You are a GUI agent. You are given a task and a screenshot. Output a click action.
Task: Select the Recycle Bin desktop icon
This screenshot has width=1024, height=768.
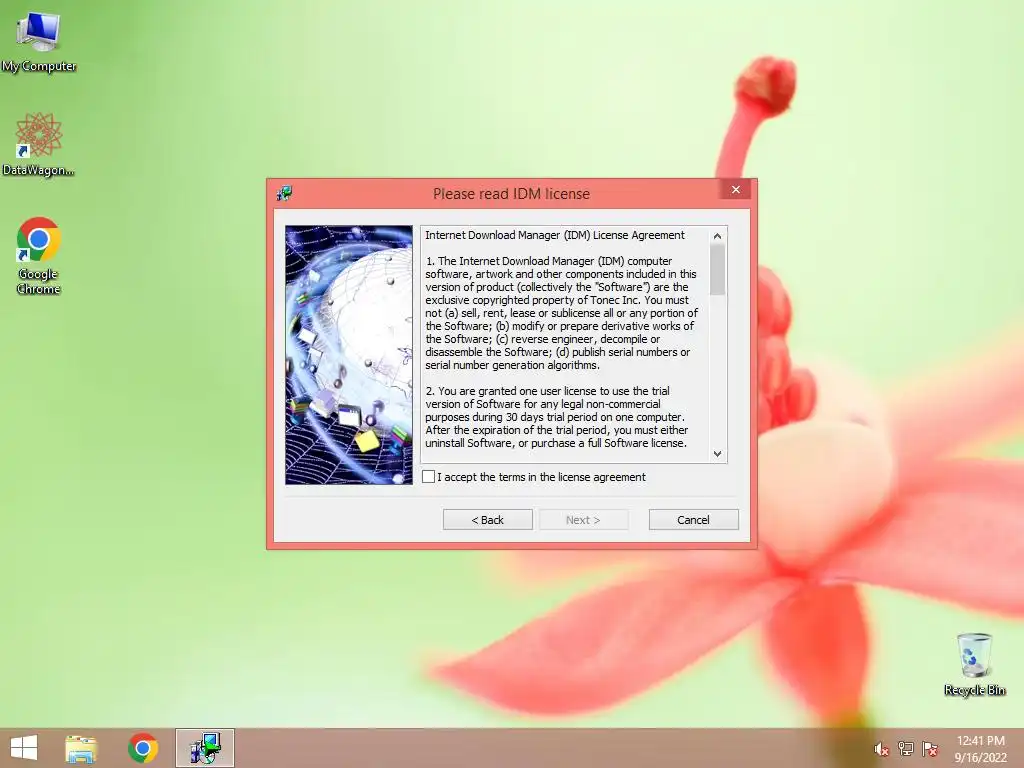pyautogui.click(x=974, y=664)
